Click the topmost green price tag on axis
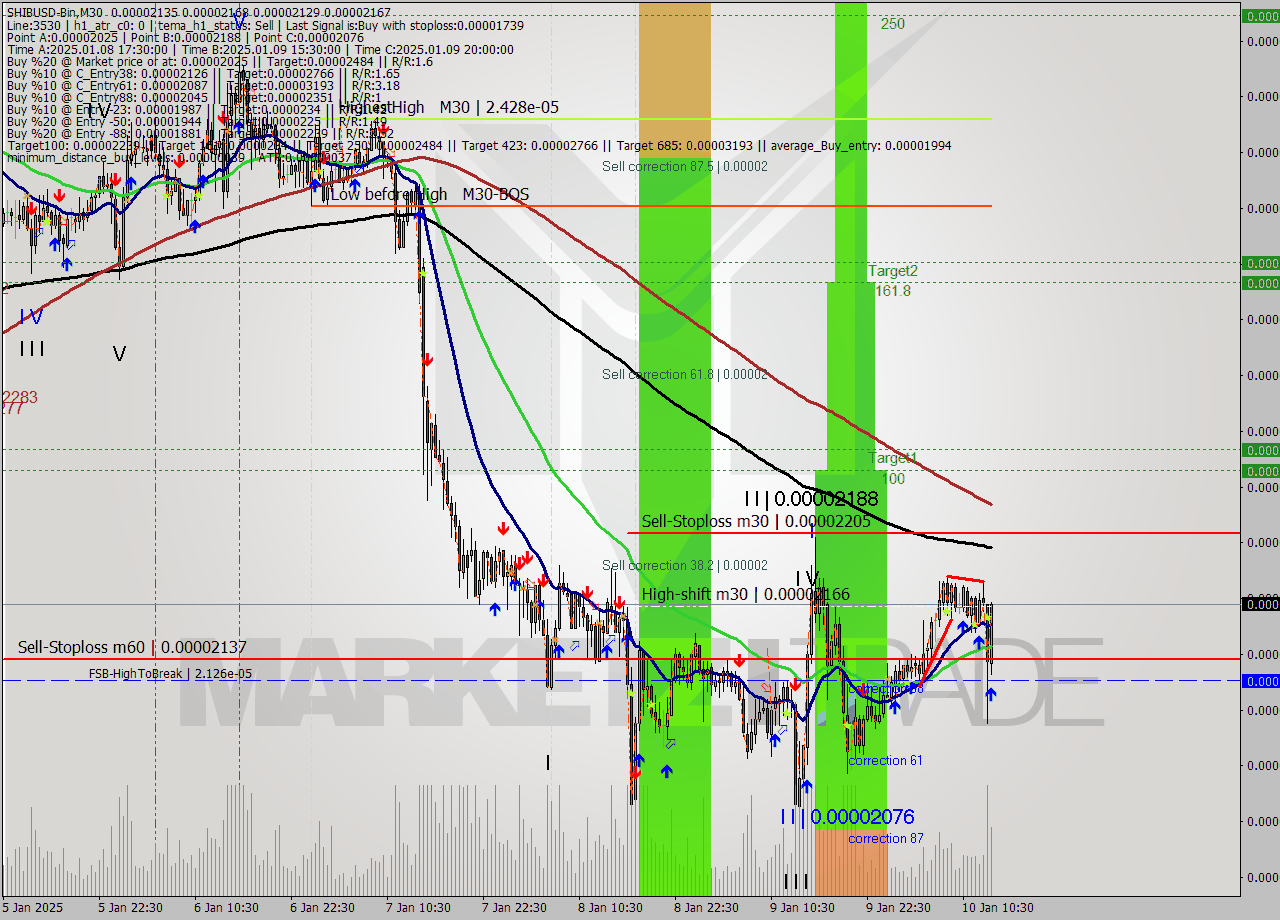This screenshot has width=1280, height=920. click(x=1260, y=16)
